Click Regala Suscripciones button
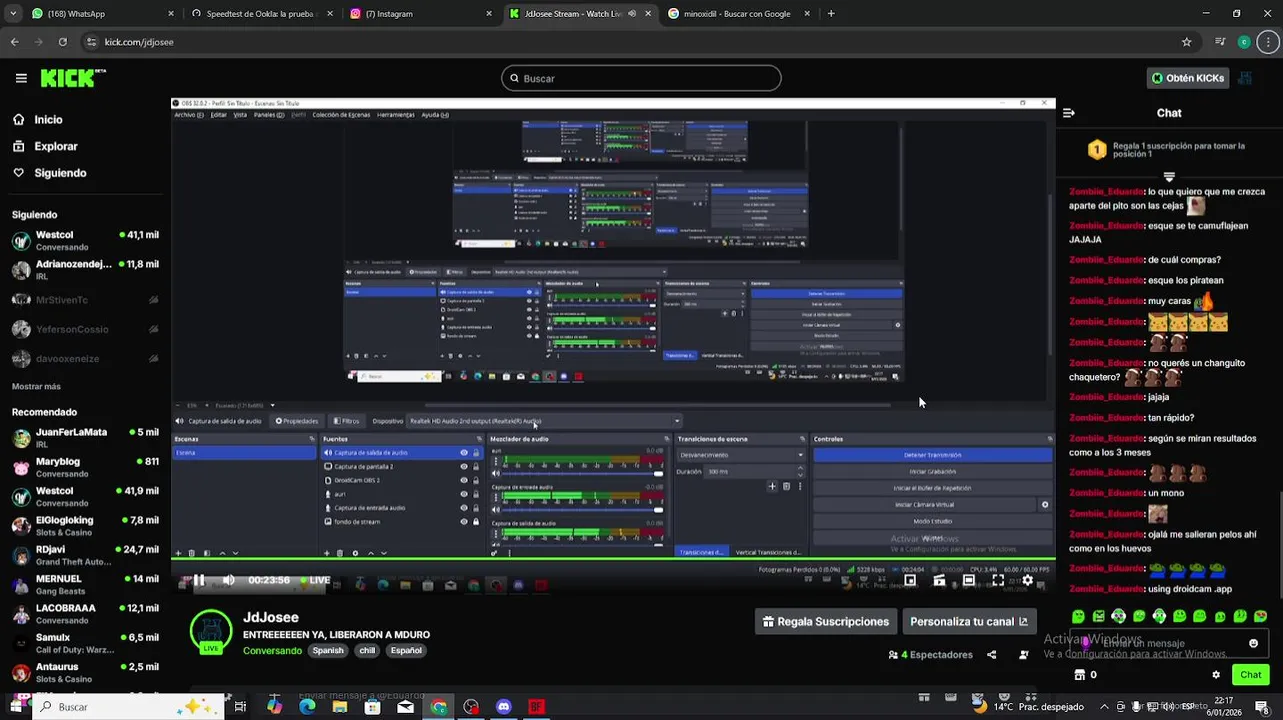Viewport: 1283px width, 720px height. pos(825,621)
